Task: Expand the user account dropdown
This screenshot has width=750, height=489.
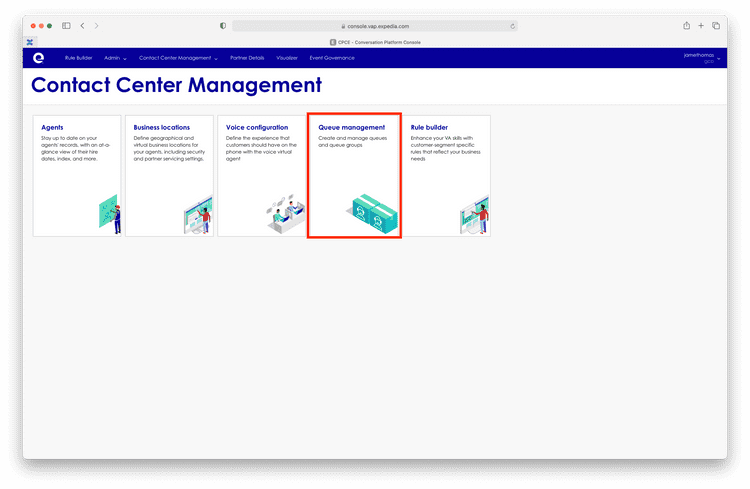Action: 702,58
